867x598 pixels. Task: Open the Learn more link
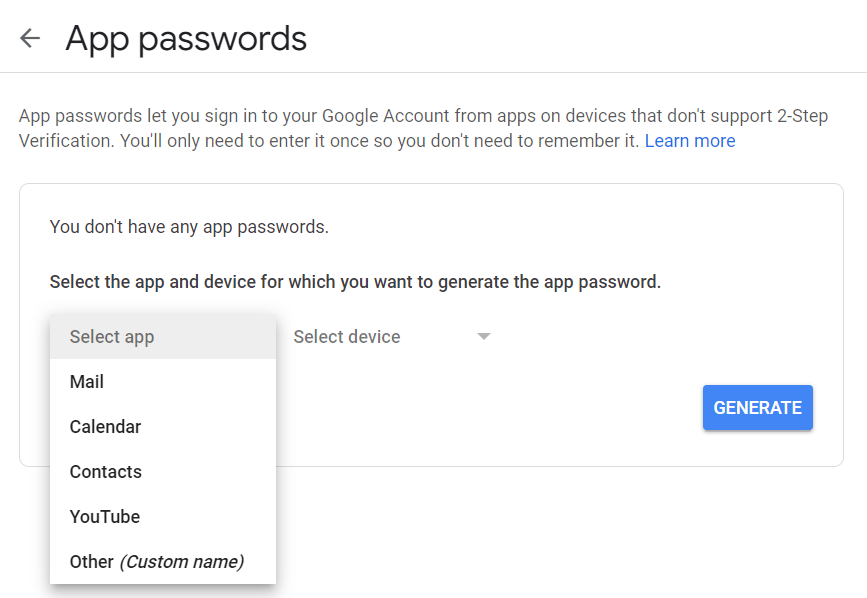(690, 141)
